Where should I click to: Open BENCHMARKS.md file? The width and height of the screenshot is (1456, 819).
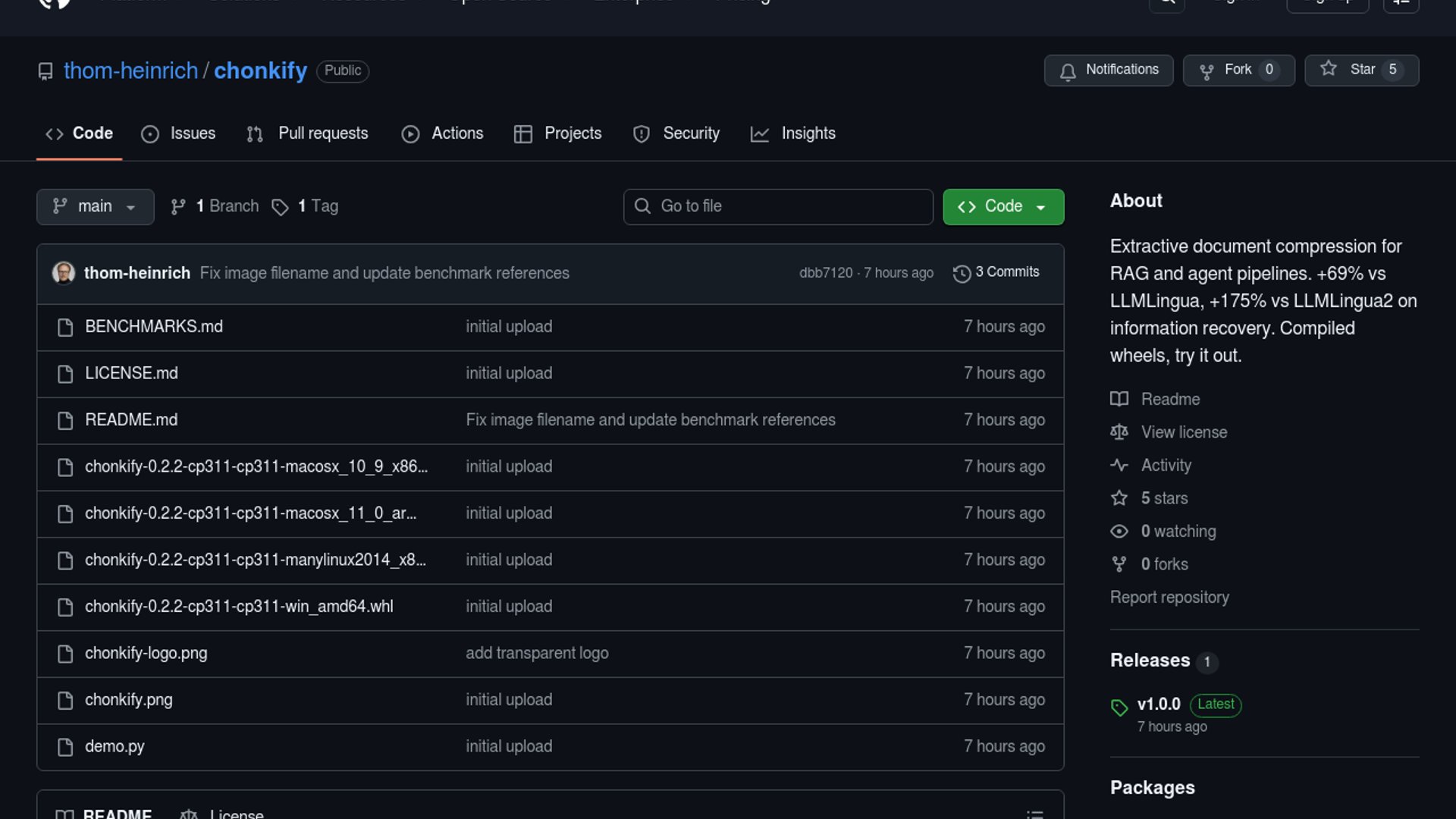(x=154, y=327)
